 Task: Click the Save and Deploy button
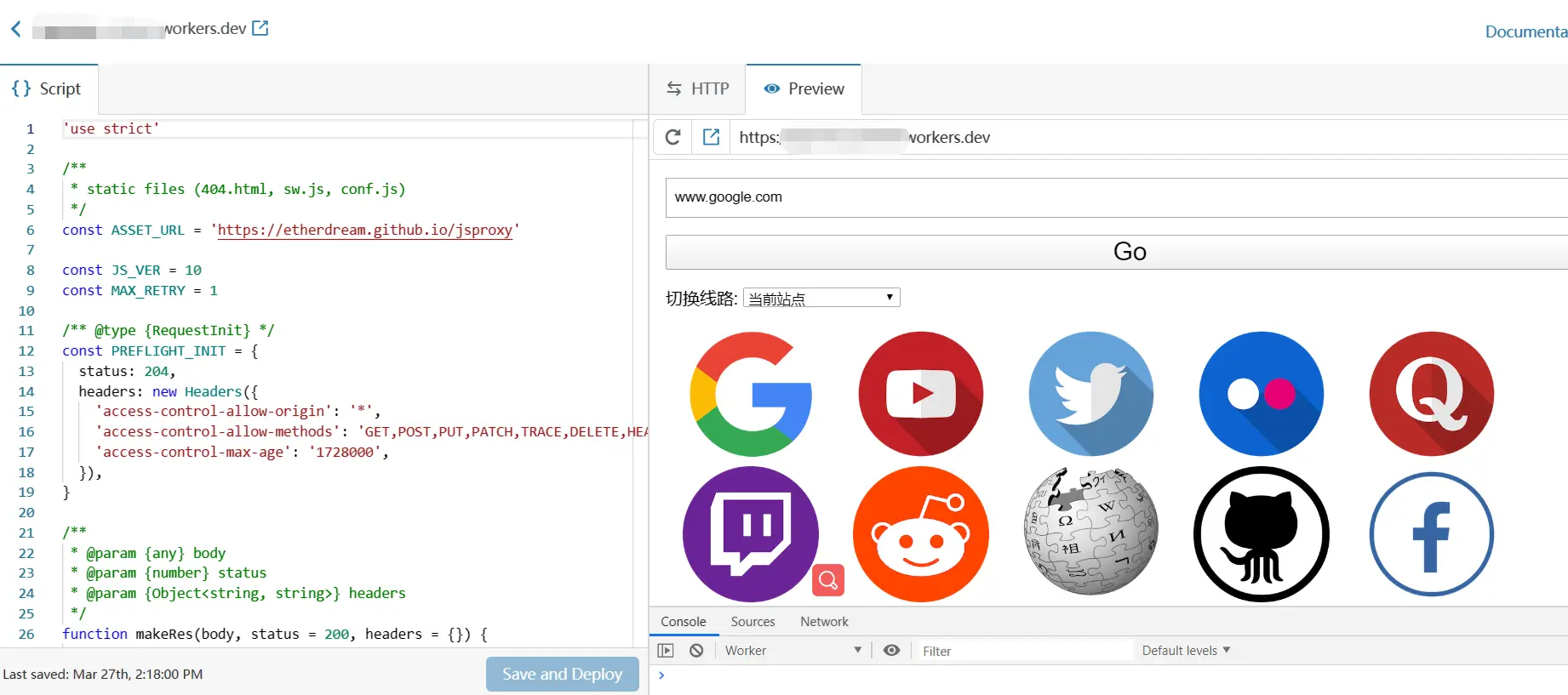pyautogui.click(x=563, y=674)
